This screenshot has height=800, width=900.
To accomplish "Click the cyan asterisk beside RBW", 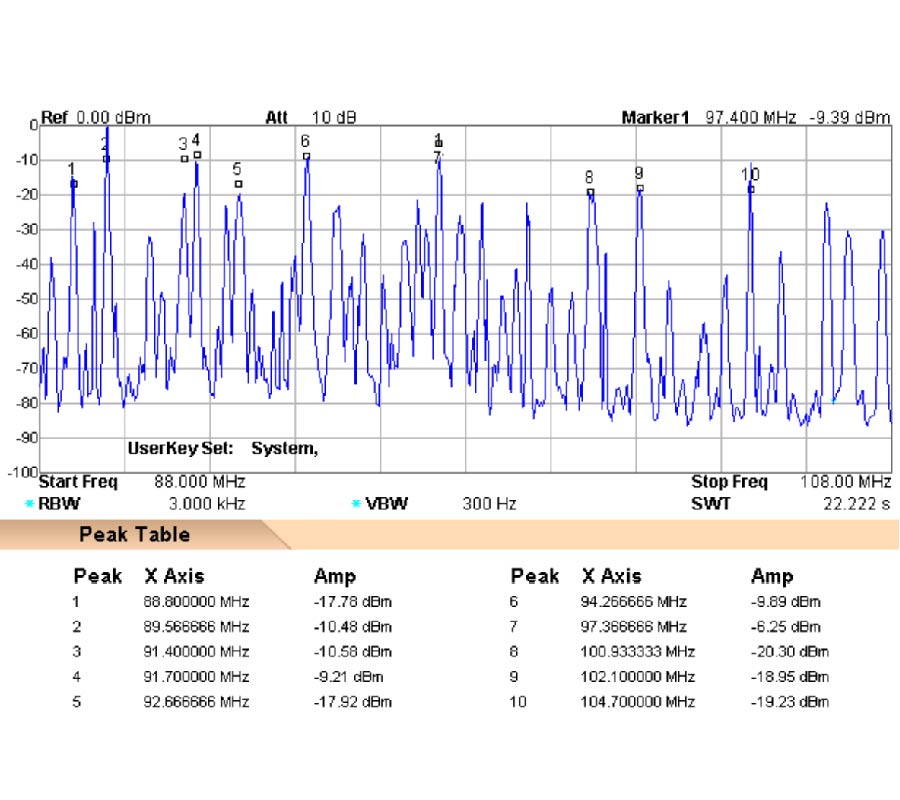I will [29, 504].
